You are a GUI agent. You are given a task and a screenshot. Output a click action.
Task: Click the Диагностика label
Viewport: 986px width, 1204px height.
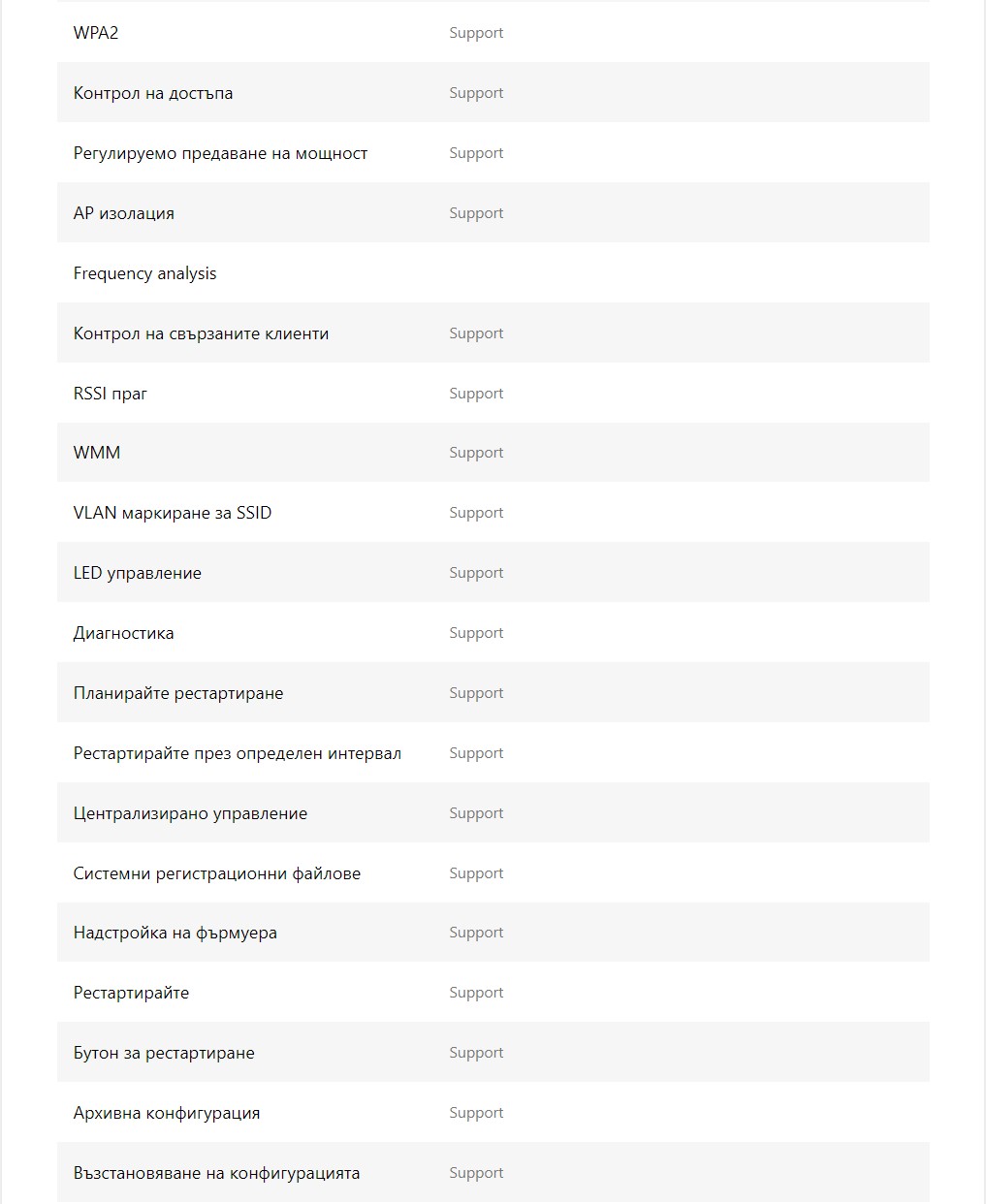tap(124, 633)
